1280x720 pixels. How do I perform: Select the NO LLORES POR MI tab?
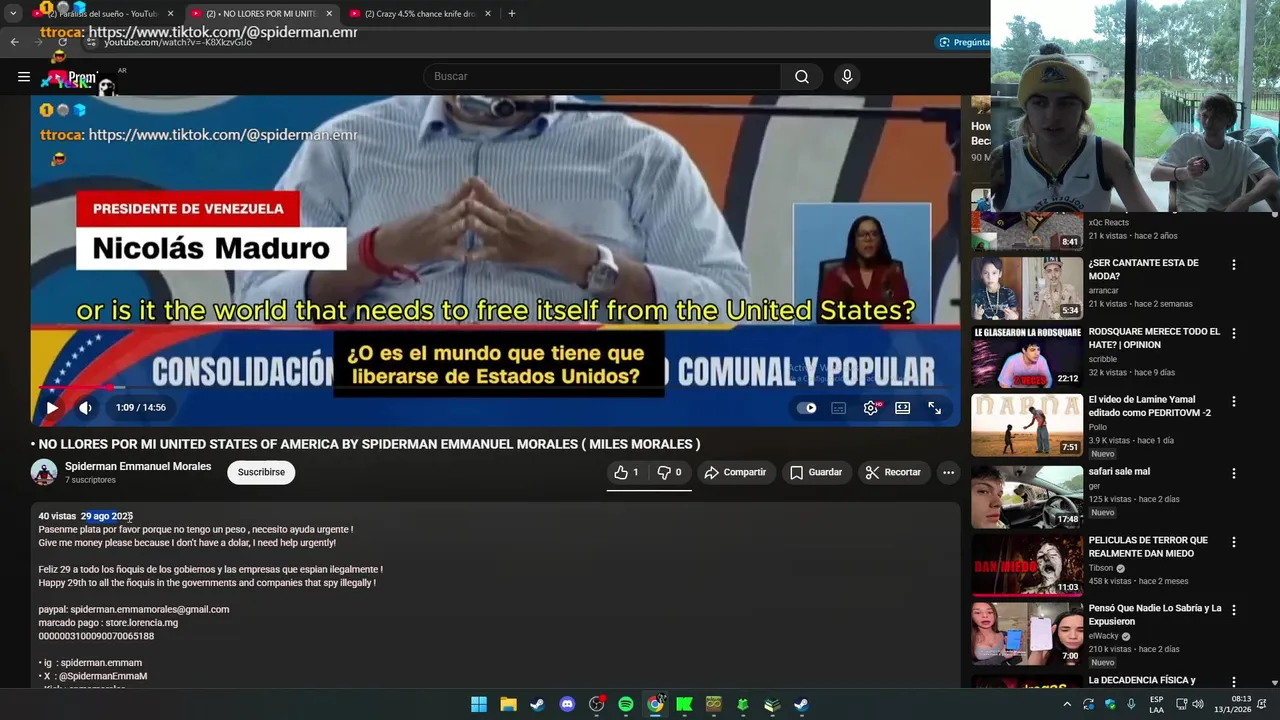click(262, 14)
